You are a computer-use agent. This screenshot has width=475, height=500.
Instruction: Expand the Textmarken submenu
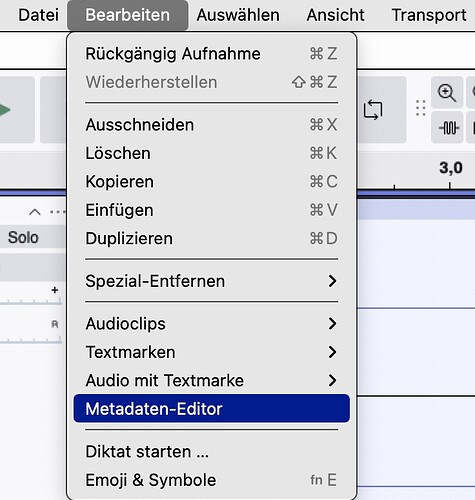tap(212, 352)
